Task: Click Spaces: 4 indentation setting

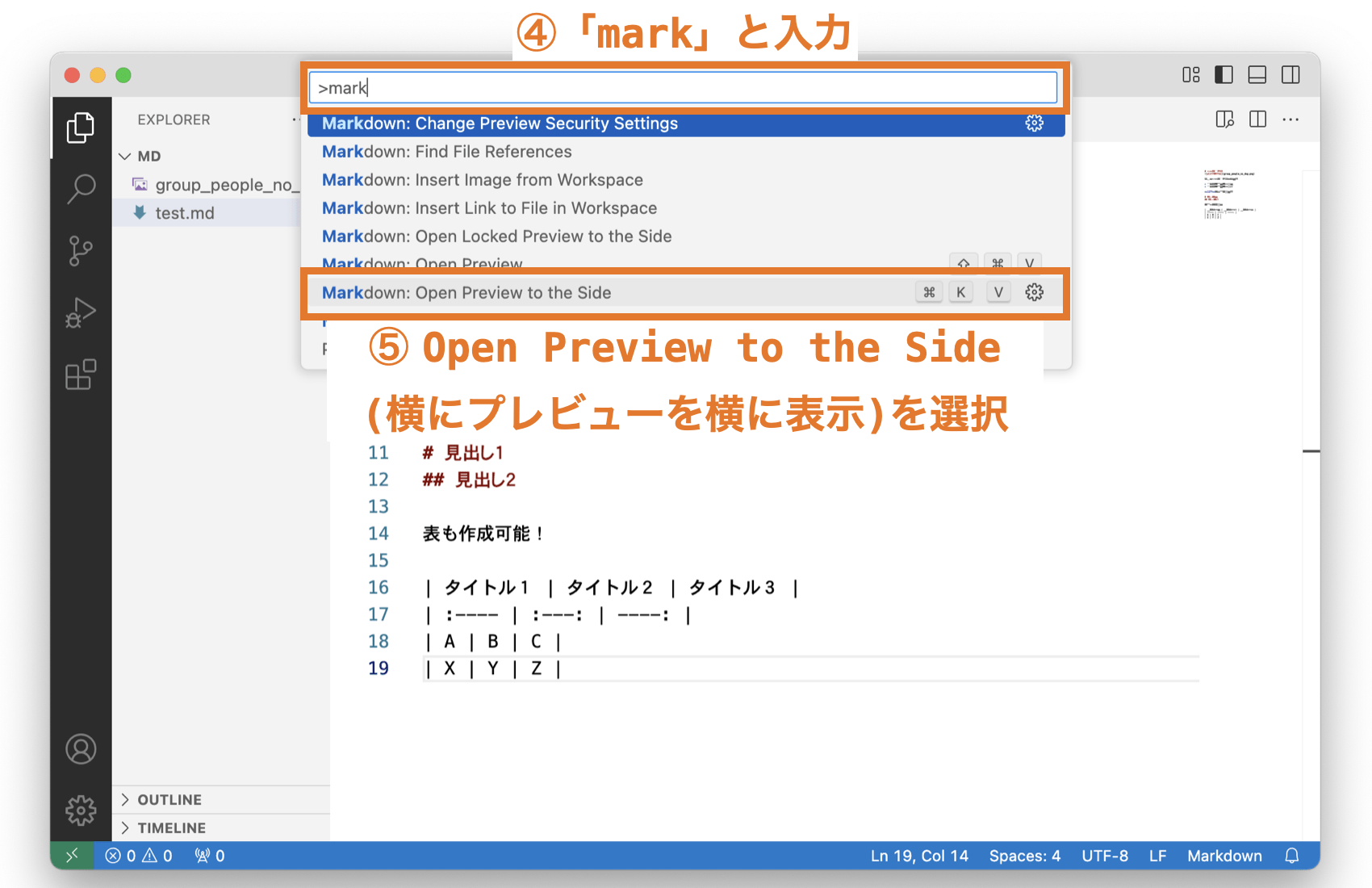Action: [1025, 856]
